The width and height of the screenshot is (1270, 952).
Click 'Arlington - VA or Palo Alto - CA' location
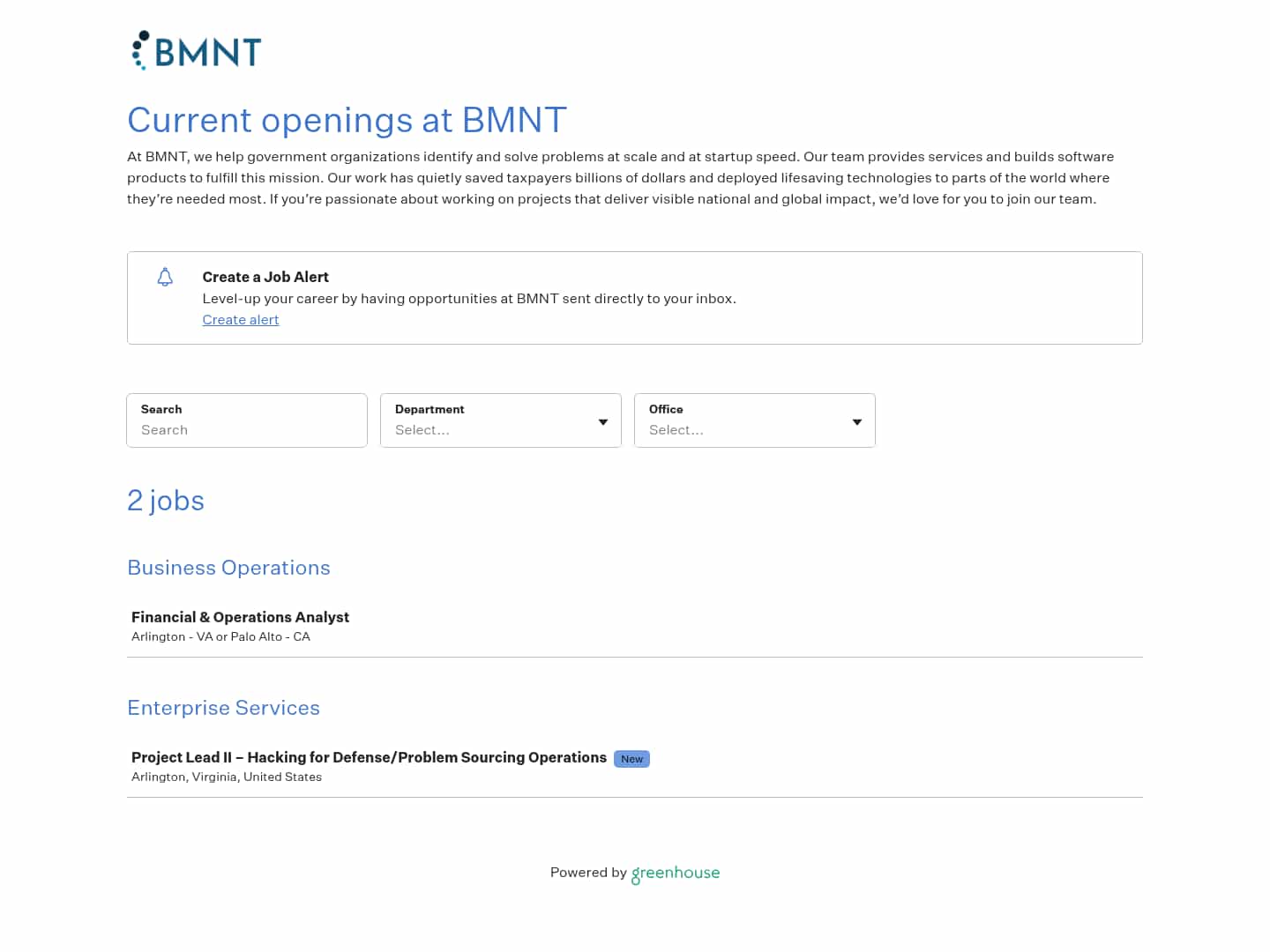click(x=220, y=636)
